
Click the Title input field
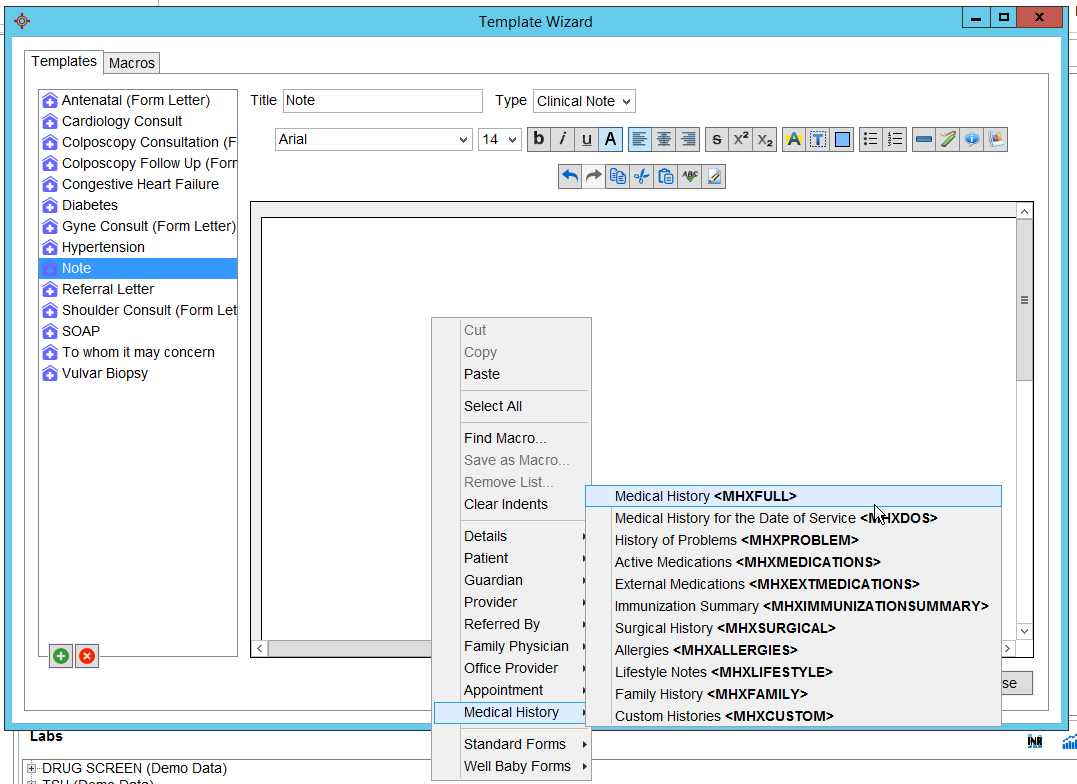click(382, 101)
